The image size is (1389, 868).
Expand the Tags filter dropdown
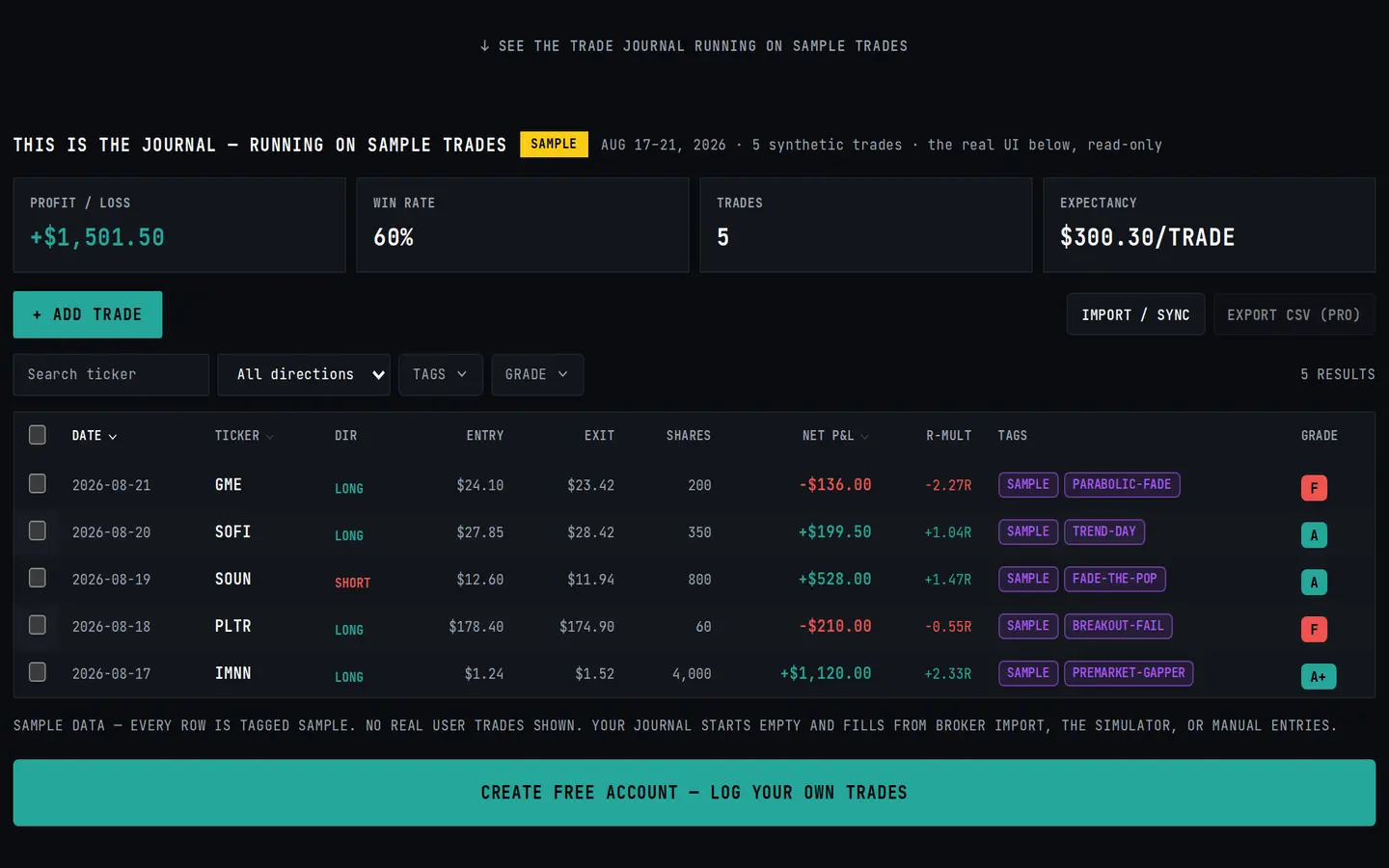tap(440, 374)
